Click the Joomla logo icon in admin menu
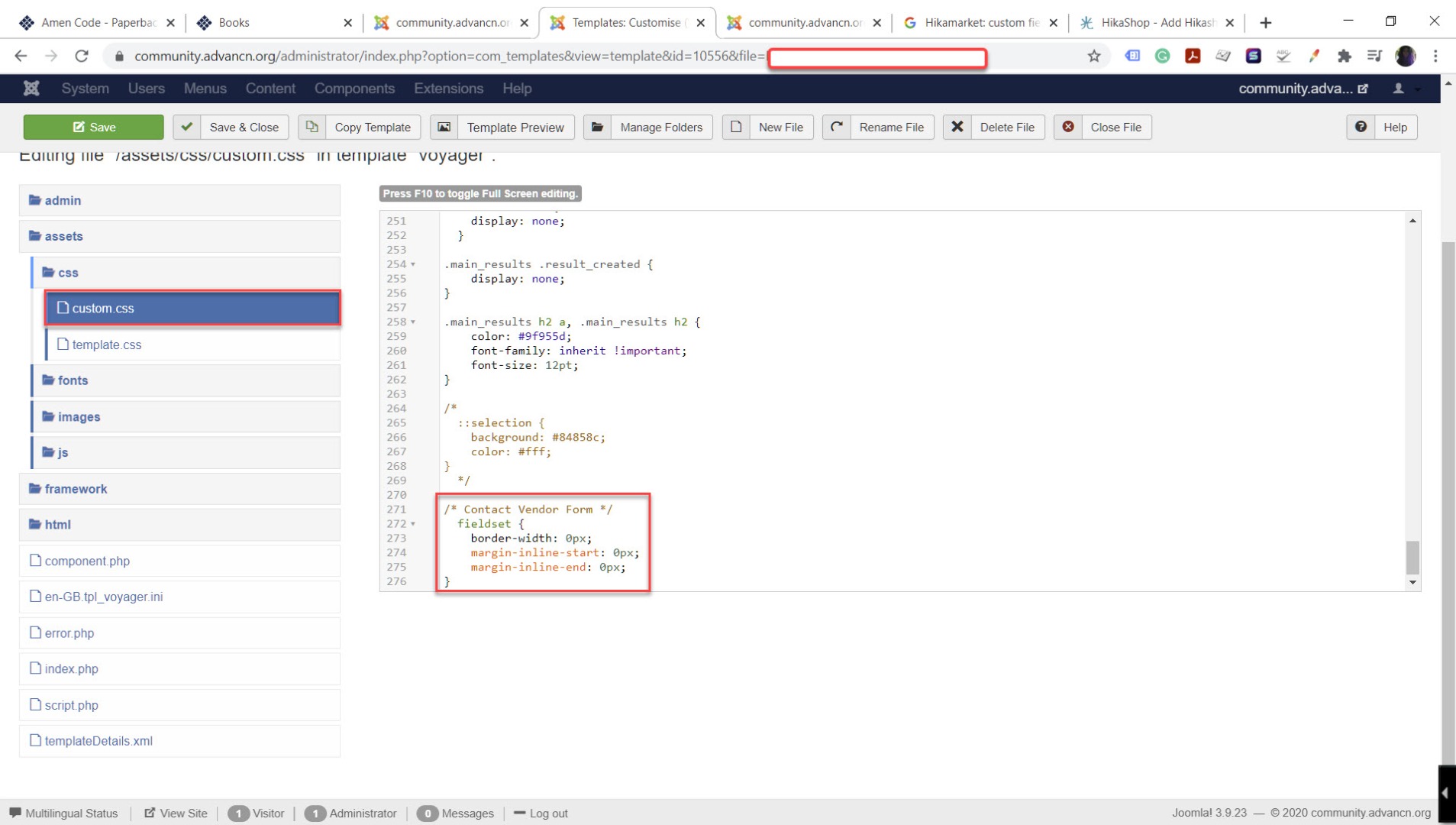The height and width of the screenshot is (825, 1456). pos(31,89)
